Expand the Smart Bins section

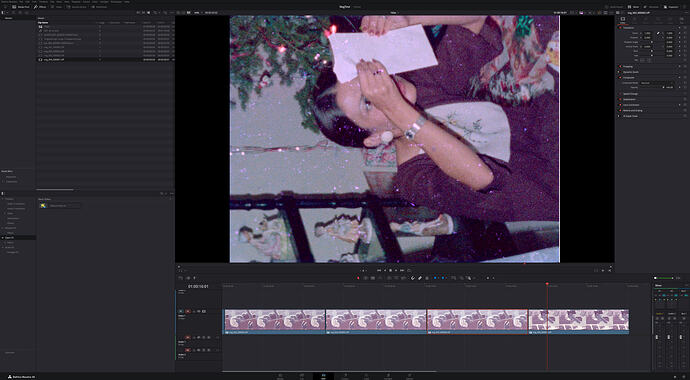tap(7, 171)
